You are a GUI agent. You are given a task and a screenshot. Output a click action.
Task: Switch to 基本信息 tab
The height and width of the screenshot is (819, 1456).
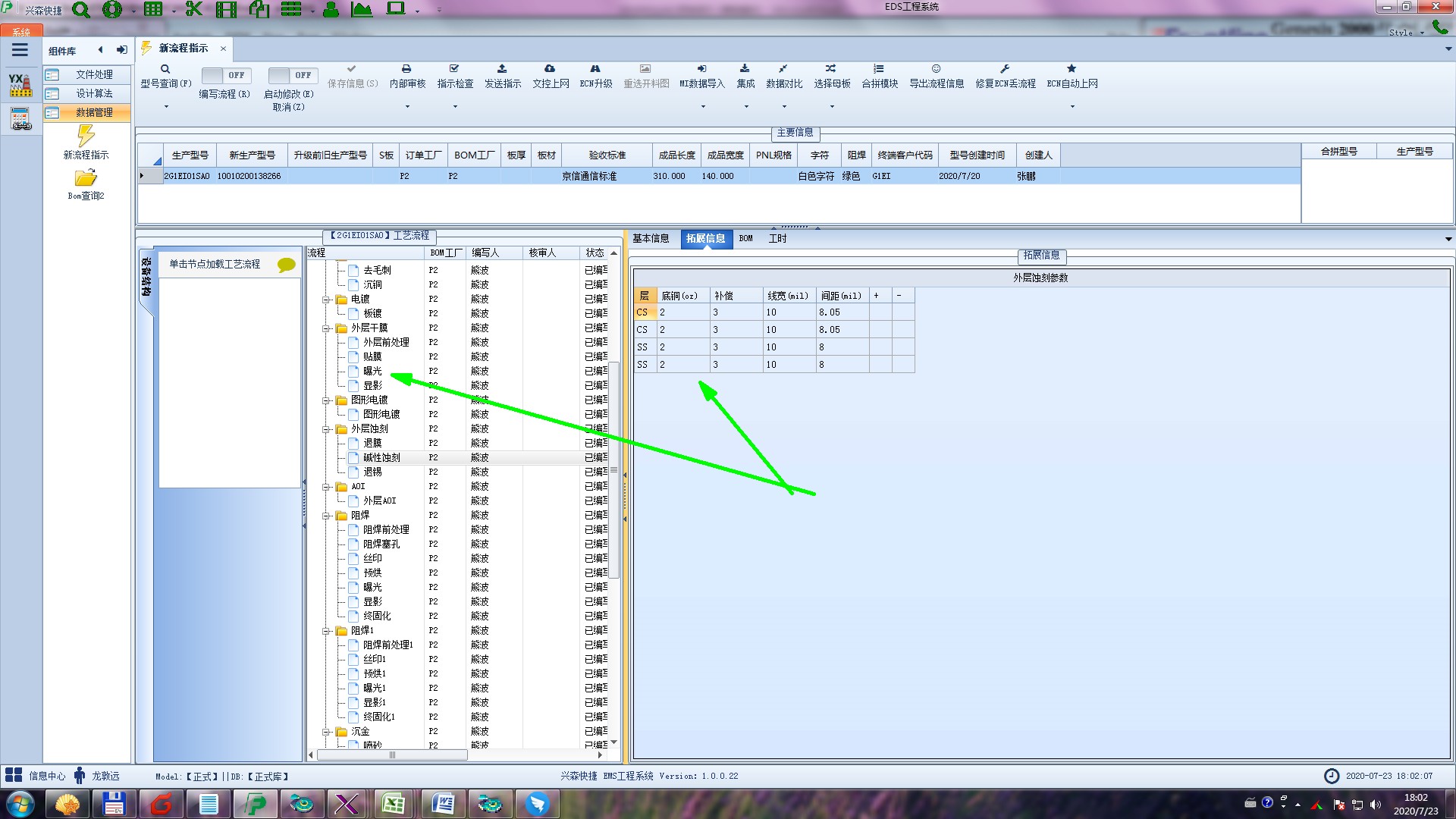pyautogui.click(x=651, y=238)
